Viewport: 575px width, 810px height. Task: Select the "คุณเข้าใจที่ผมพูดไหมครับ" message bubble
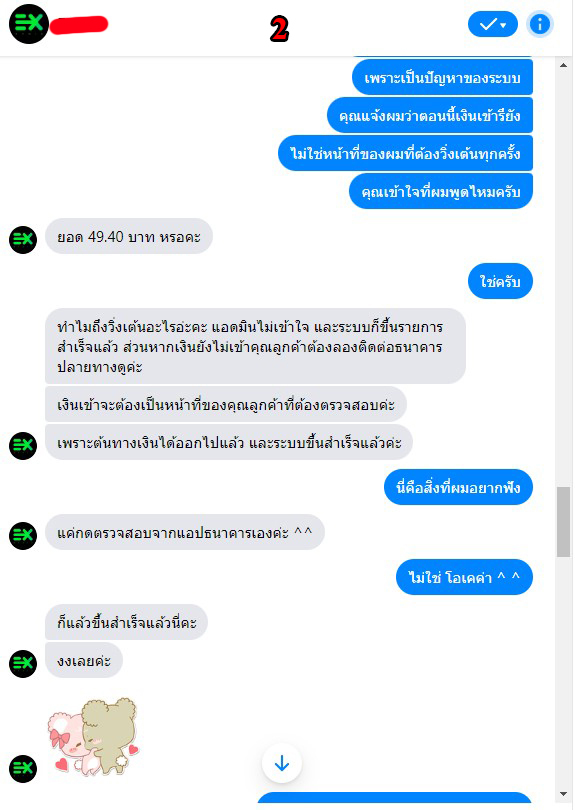(x=441, y=192)
